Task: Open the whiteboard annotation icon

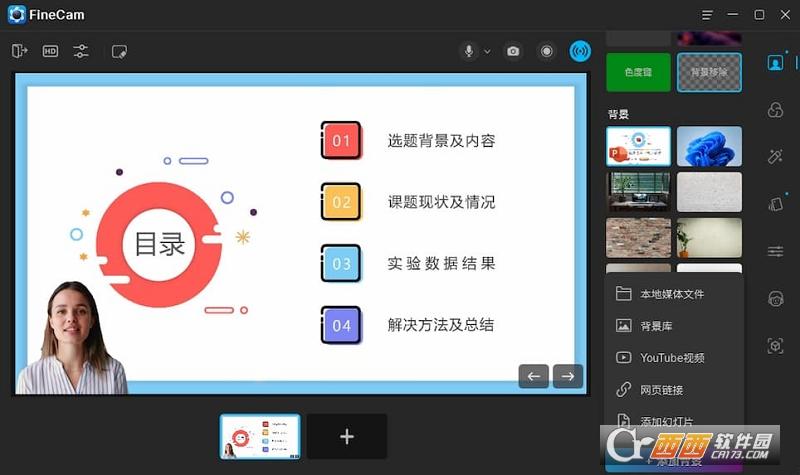Action: click(x=119, y=52)
